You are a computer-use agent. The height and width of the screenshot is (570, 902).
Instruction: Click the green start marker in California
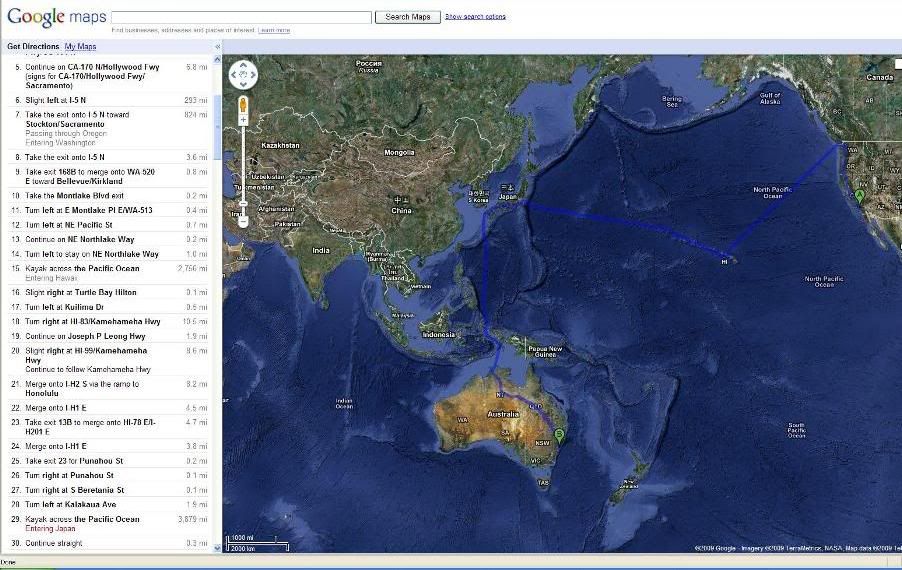(x=858, y=196)
